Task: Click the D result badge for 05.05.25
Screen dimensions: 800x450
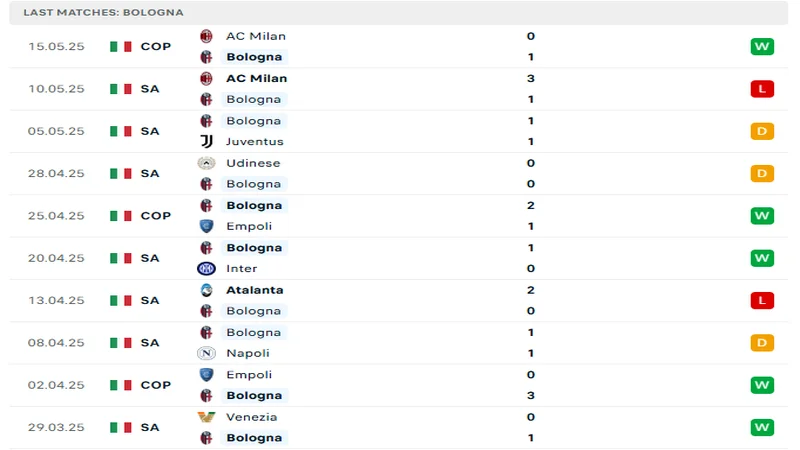Action: pyautogui.click(x=762, y=131)
